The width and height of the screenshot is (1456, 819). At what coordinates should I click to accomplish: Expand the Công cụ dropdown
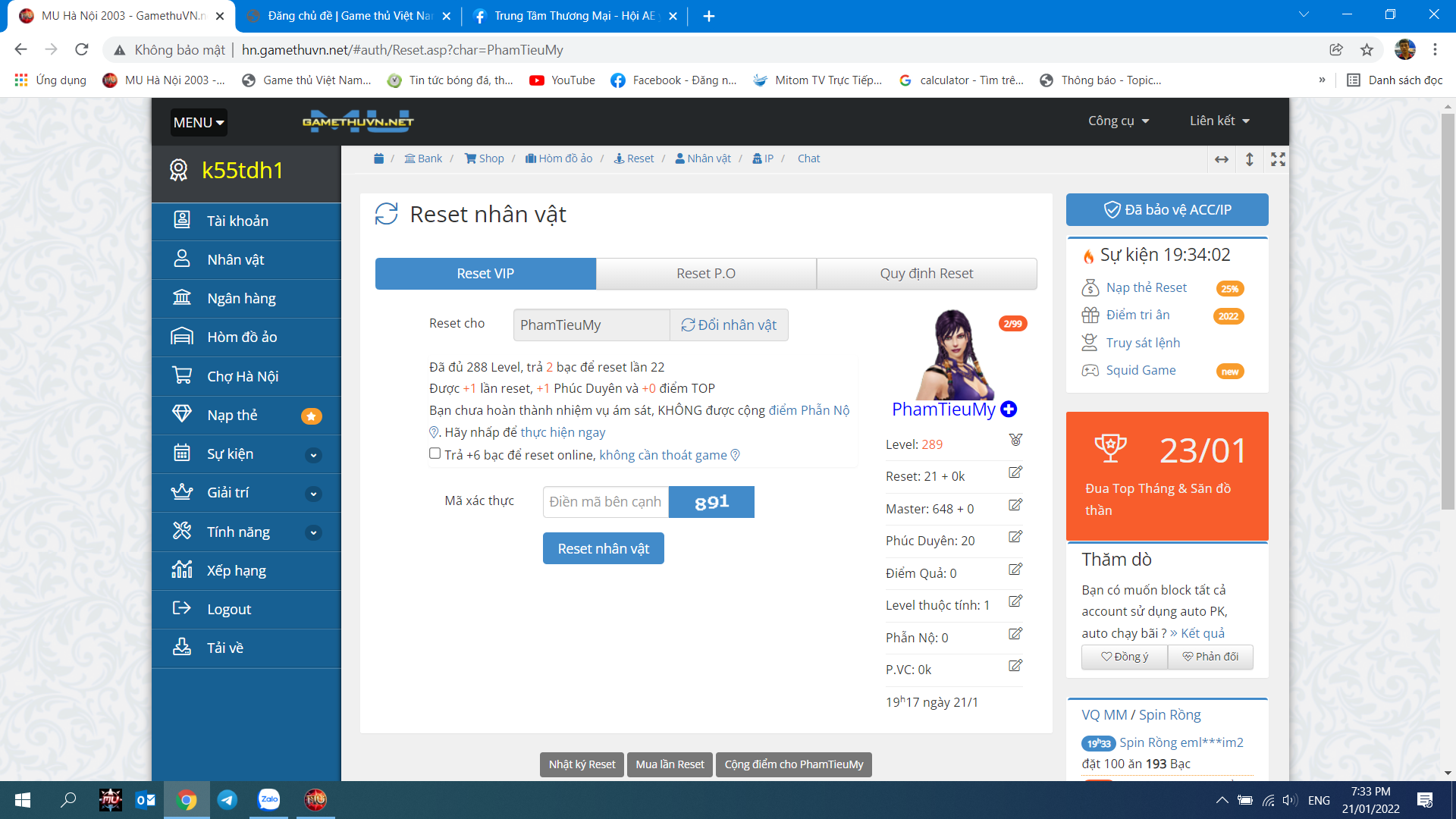pyautogui.click(x=1119, y=121)
